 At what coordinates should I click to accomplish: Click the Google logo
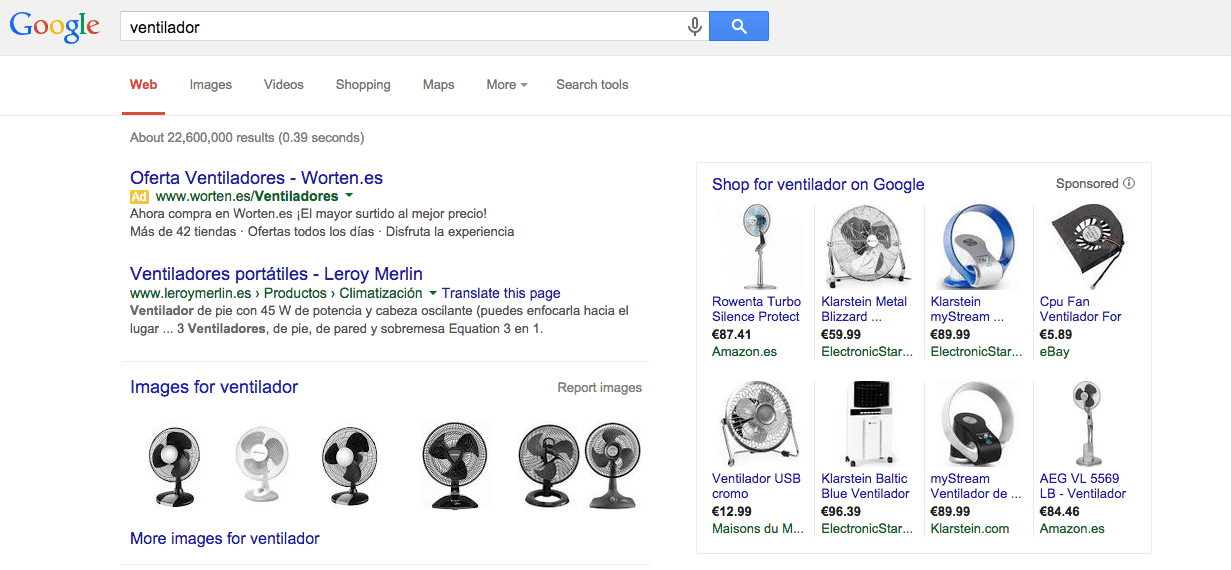(55, 28)
